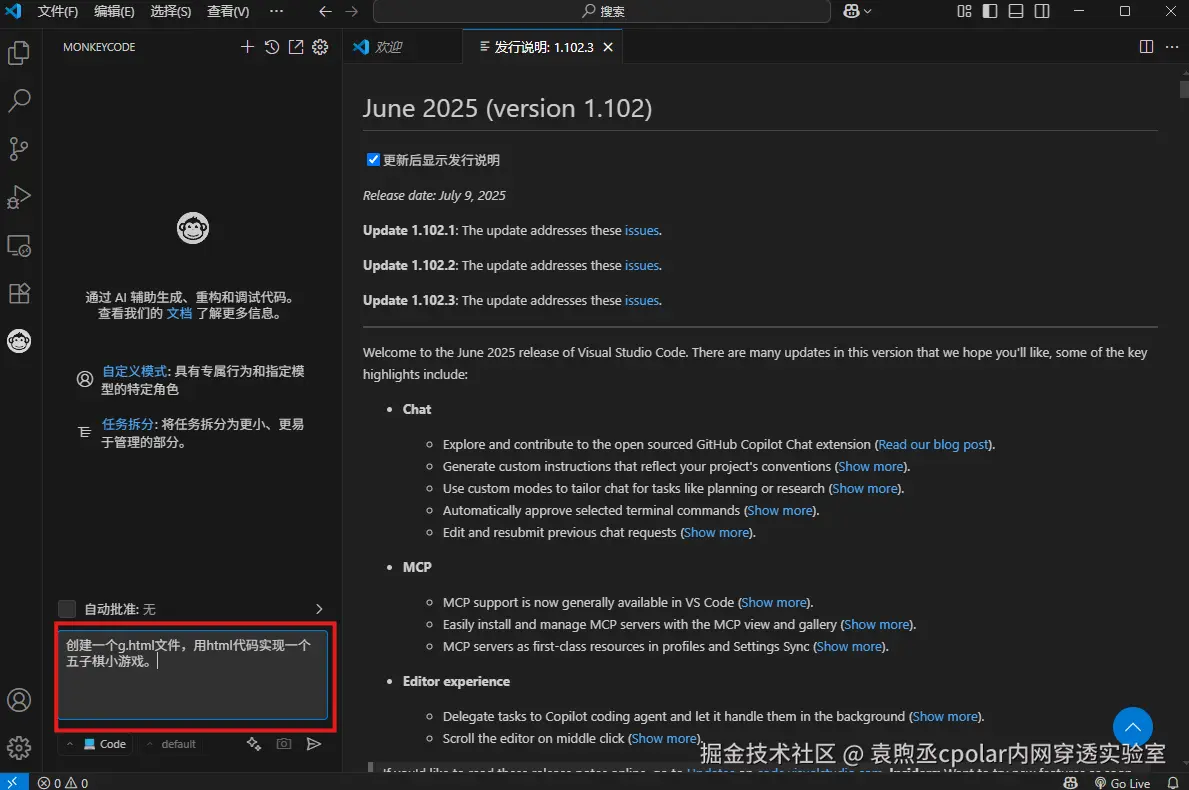The height and width of the screenshot is (790, 1189).
Task: Click the command center search box
Action: pos(602,11)
